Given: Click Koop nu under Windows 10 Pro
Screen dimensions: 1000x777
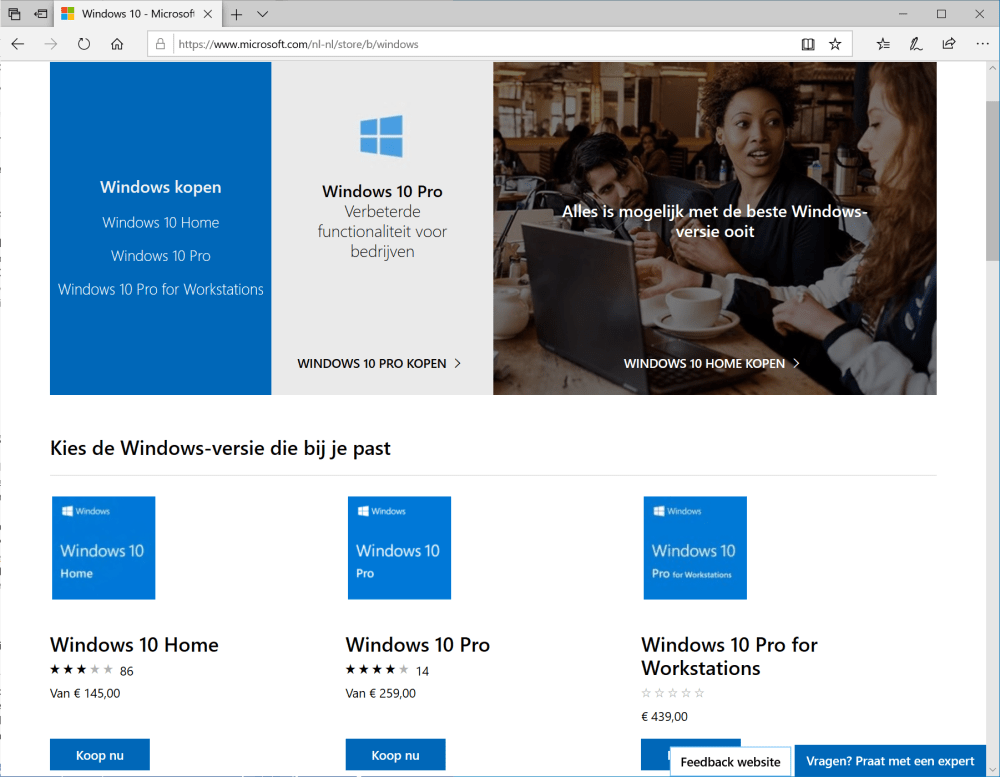Looking at the screenshot, I should 395,755.
